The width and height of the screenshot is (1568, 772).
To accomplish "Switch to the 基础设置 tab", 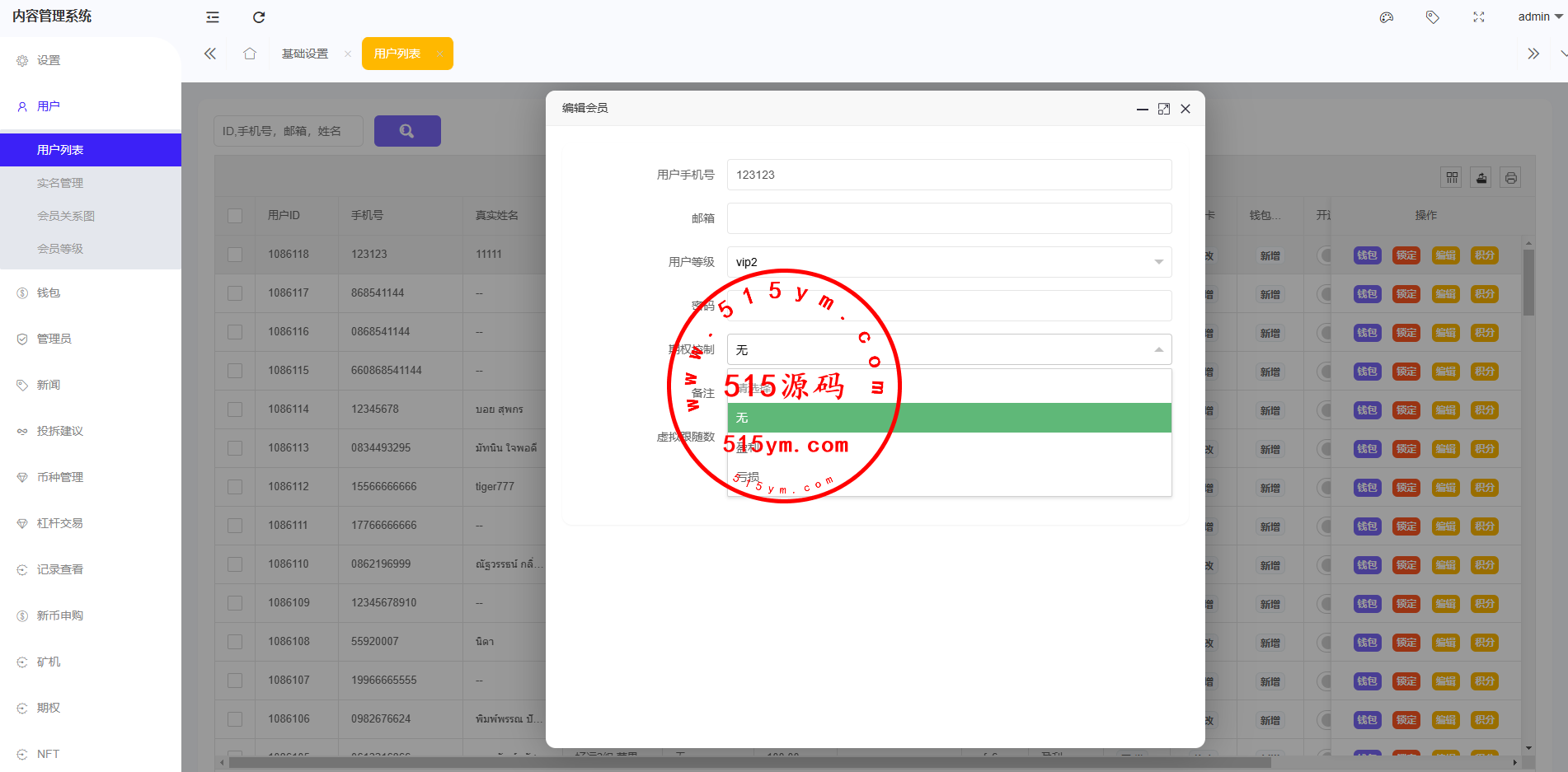I will (305, 54).
